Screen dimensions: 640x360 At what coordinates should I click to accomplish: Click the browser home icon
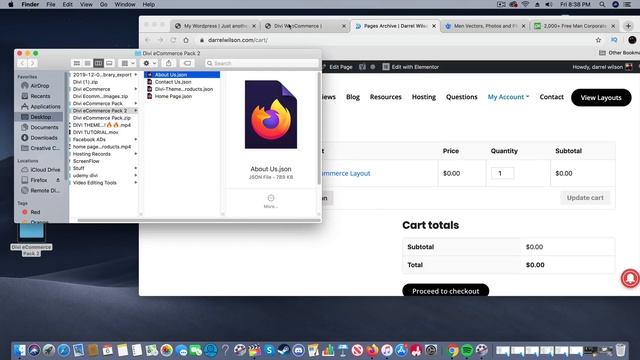[x=186, y=40]
